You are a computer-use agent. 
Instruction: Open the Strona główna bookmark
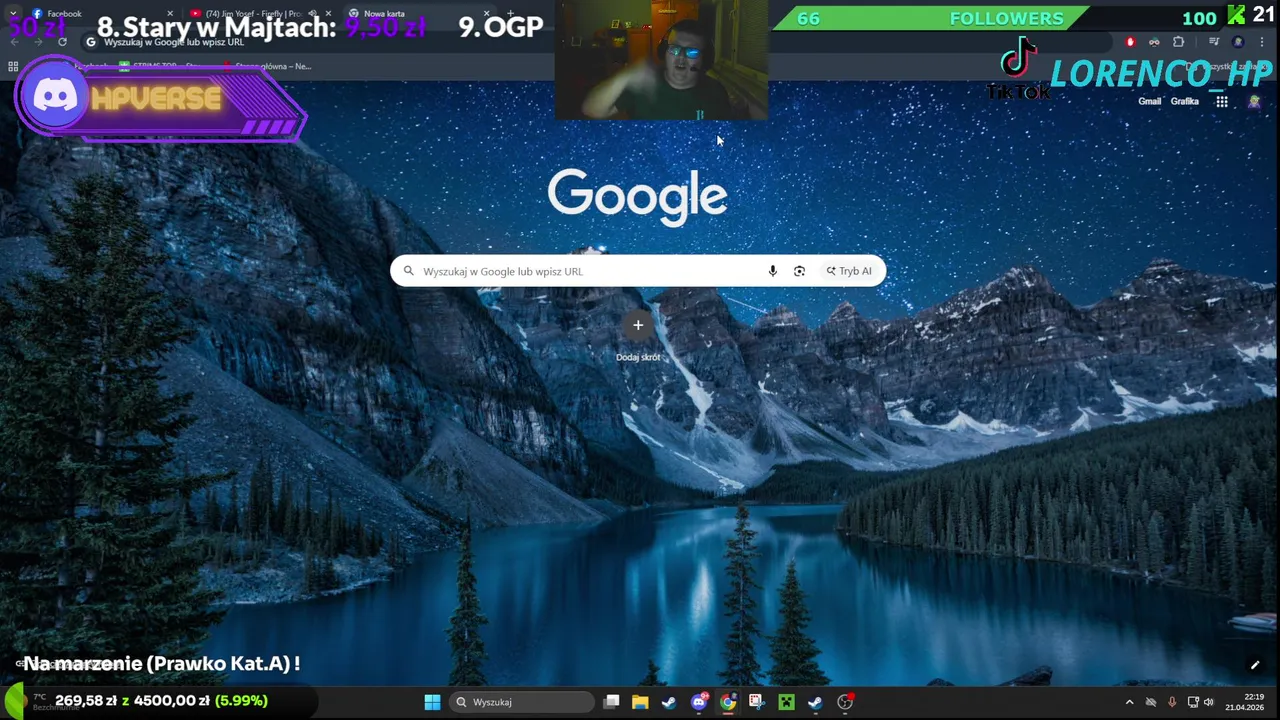267,66
